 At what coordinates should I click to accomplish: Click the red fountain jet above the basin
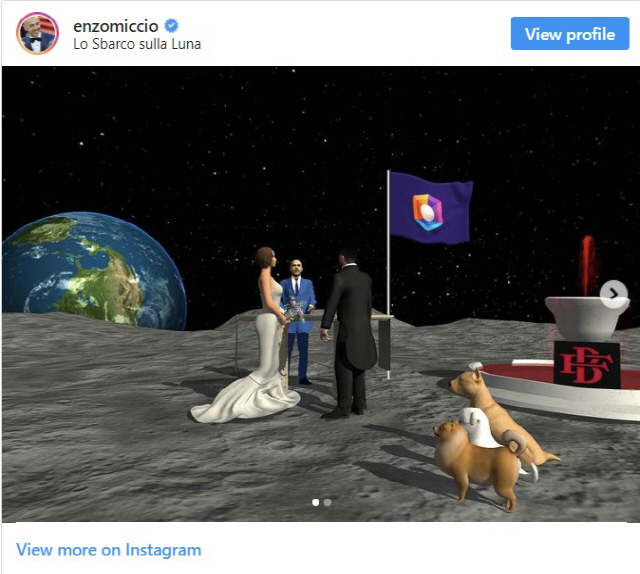pos(588,265)
